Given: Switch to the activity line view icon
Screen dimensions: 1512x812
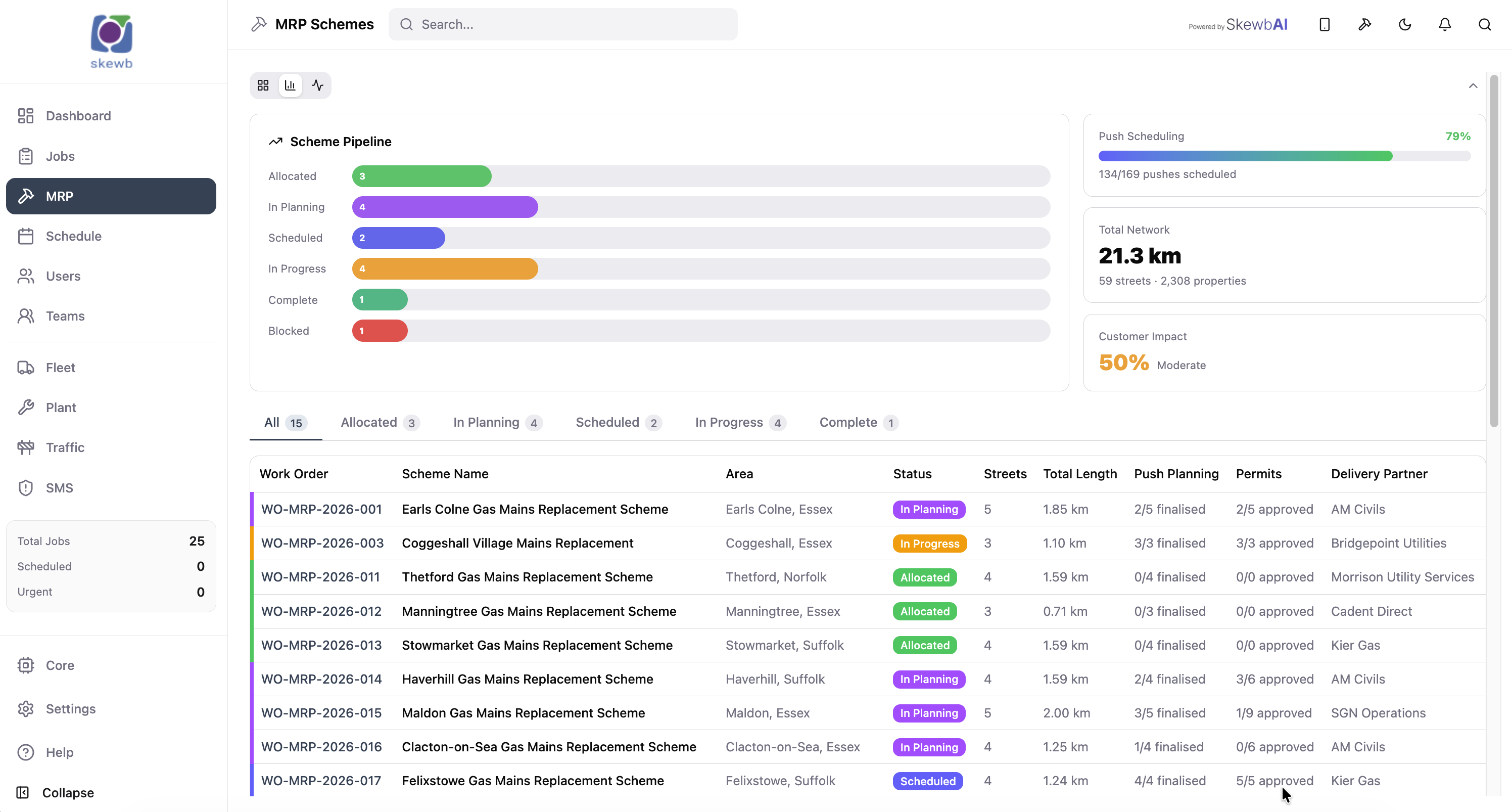Looking at the screenshot, I should coord(317,85).
